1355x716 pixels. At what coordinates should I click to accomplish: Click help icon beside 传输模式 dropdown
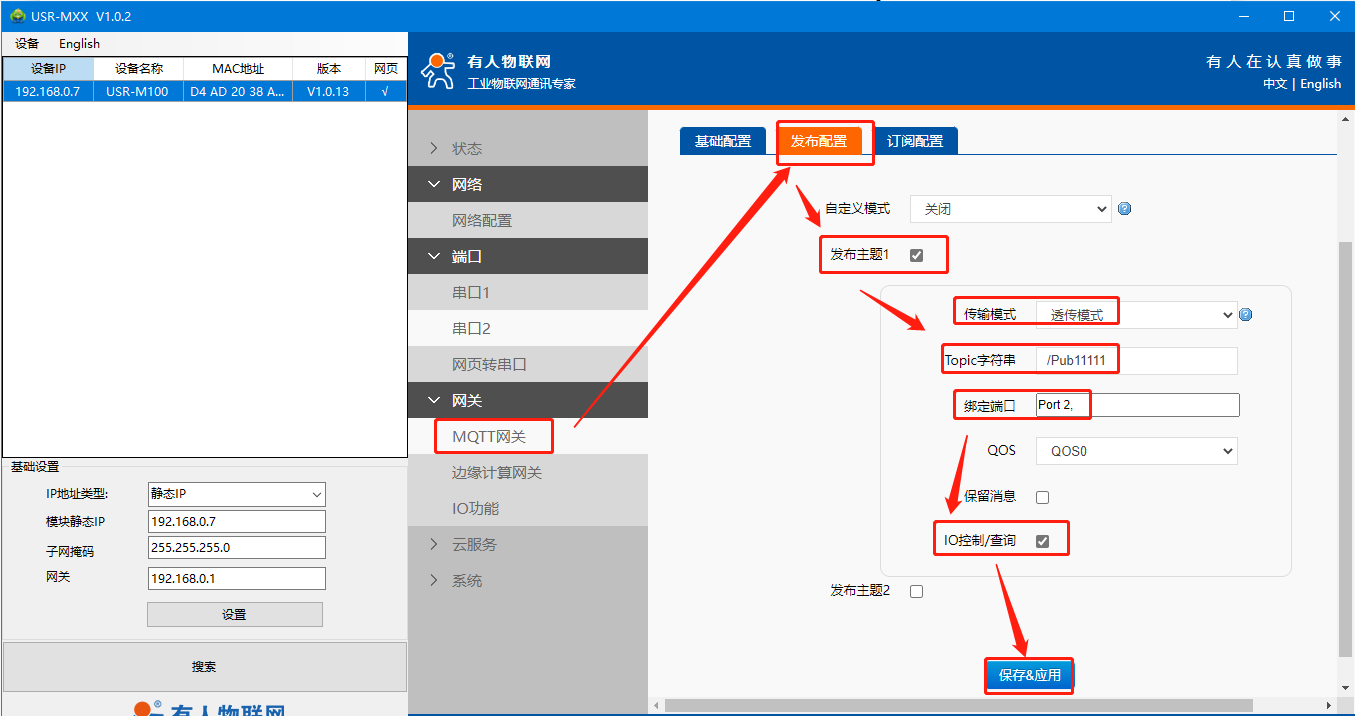pyautogui.click(x=1245, y=315)
